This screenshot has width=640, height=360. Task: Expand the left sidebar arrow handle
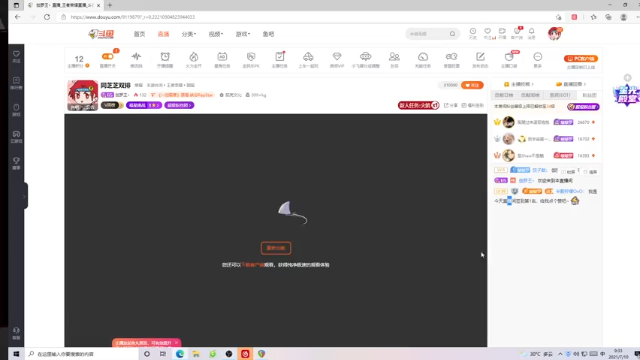(x=25, y=196)
